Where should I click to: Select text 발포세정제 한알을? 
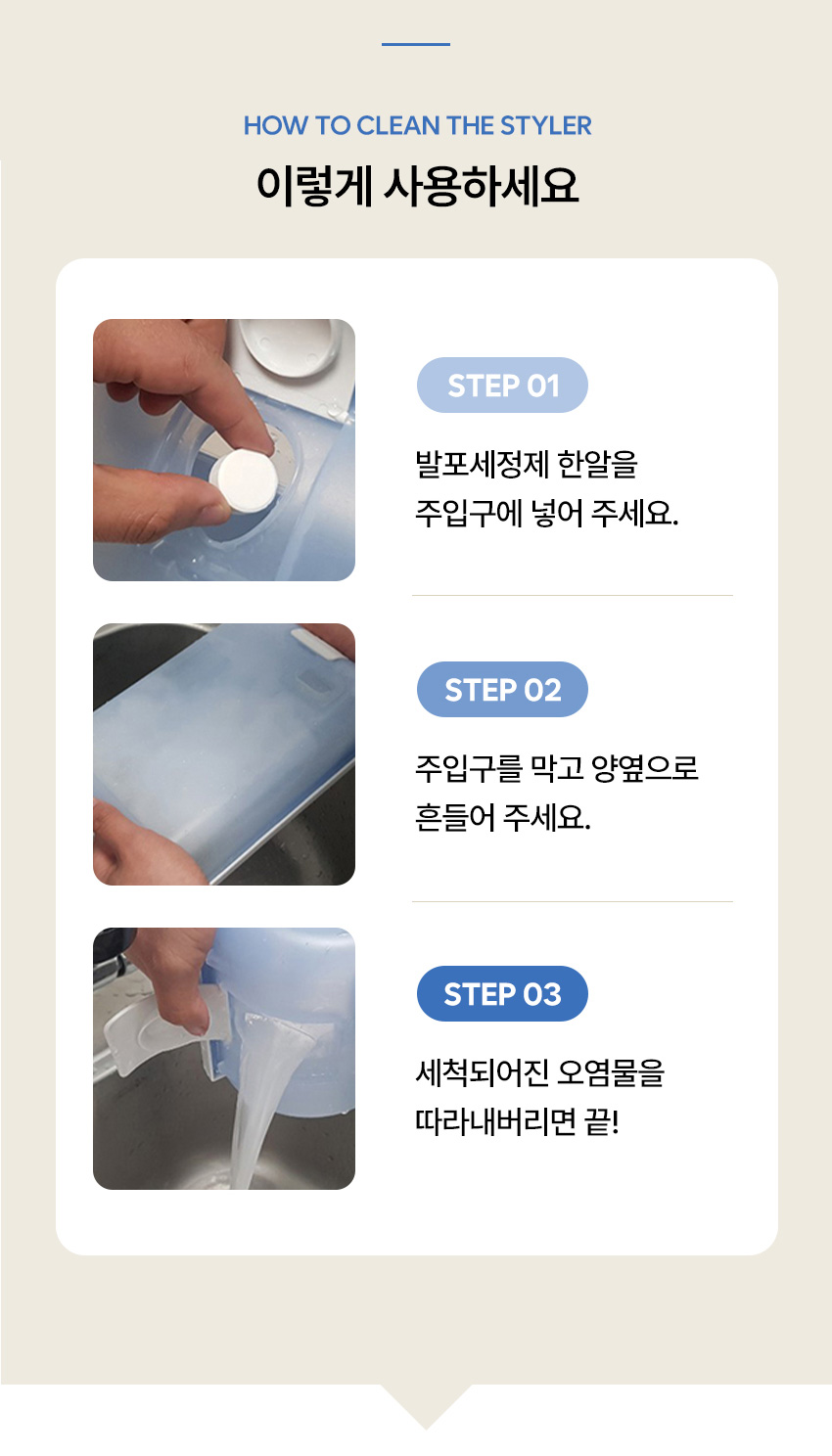point(527,464)
